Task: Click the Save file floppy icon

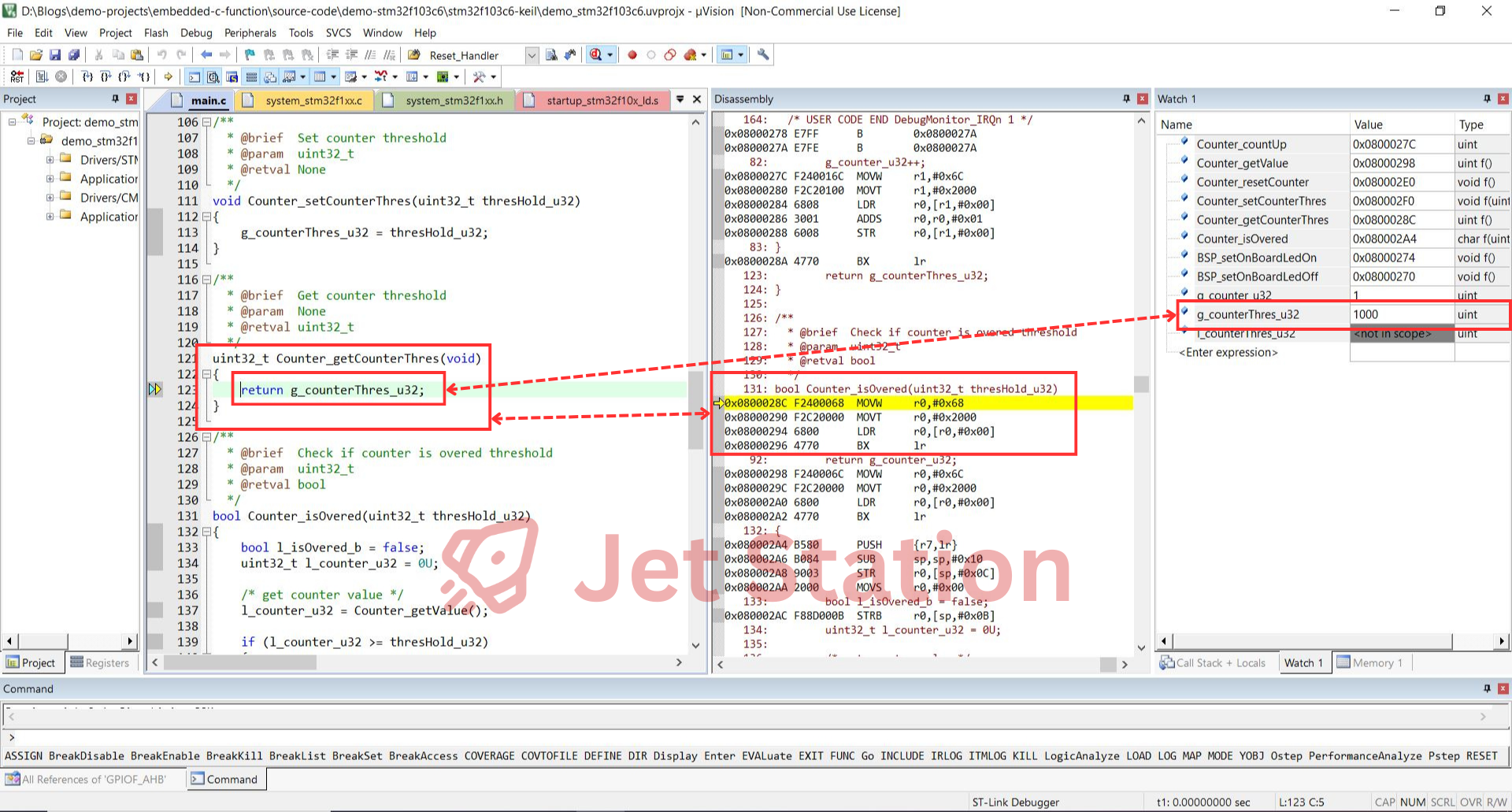Action: [55, 55]
